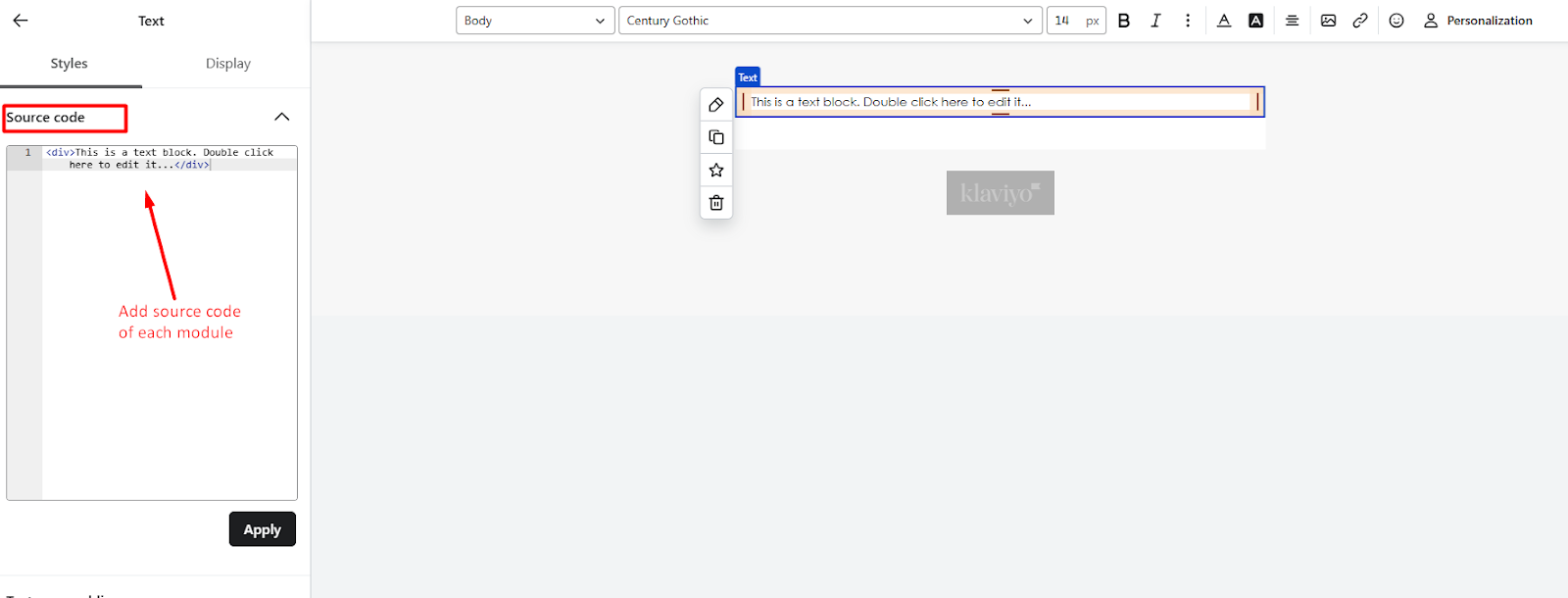Switch to the Styles tab

70,64
